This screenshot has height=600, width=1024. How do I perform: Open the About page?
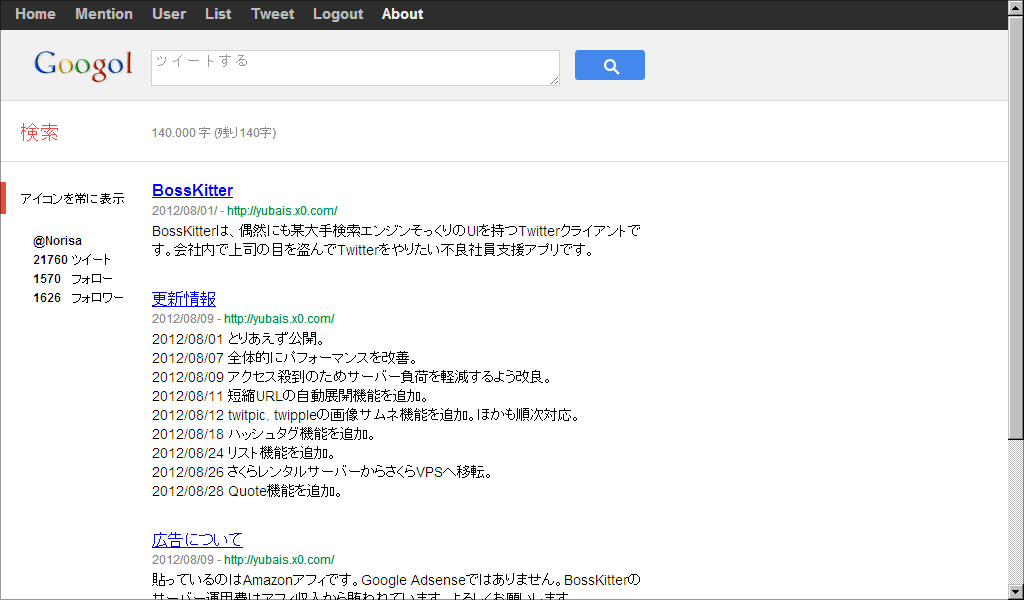(x=402, y=14)
